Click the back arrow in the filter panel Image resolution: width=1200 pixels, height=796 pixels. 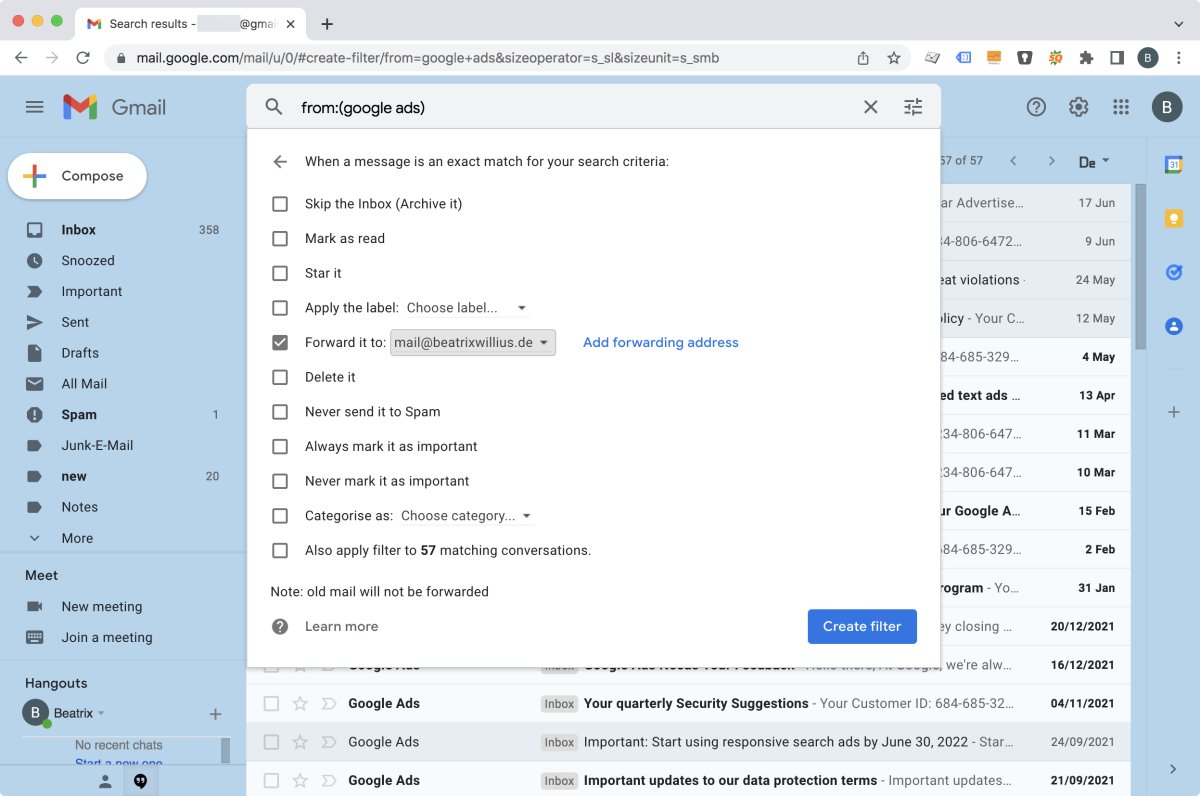click(280, 161)
